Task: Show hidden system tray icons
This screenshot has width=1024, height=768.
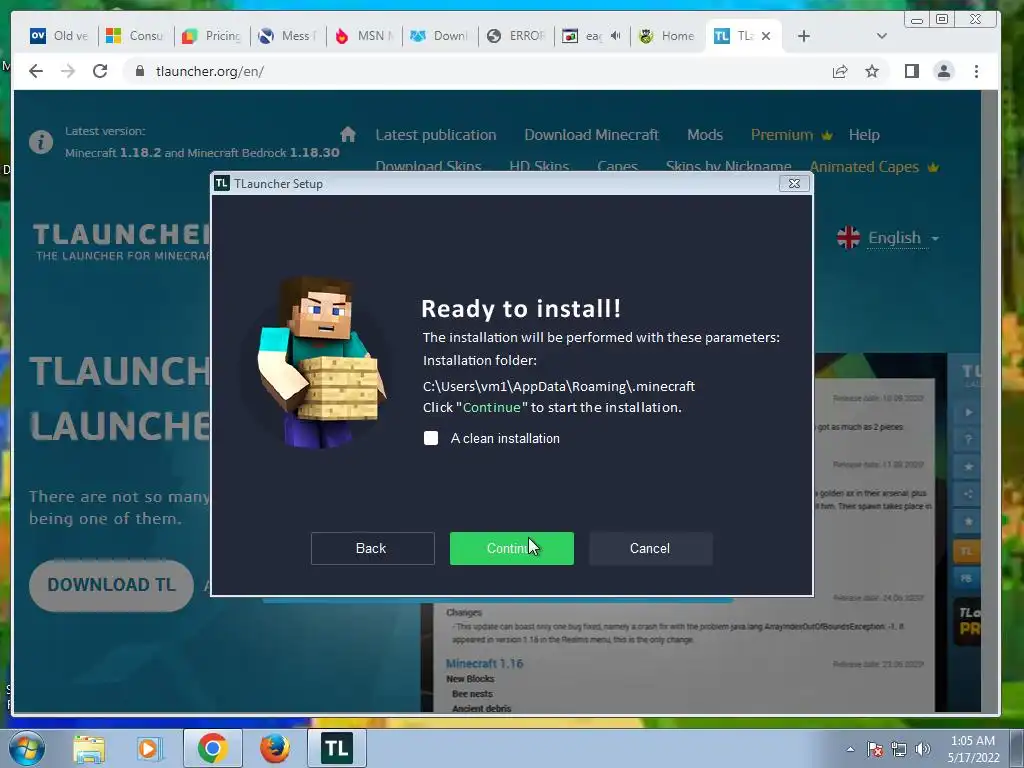Action: tap(850, 749)
